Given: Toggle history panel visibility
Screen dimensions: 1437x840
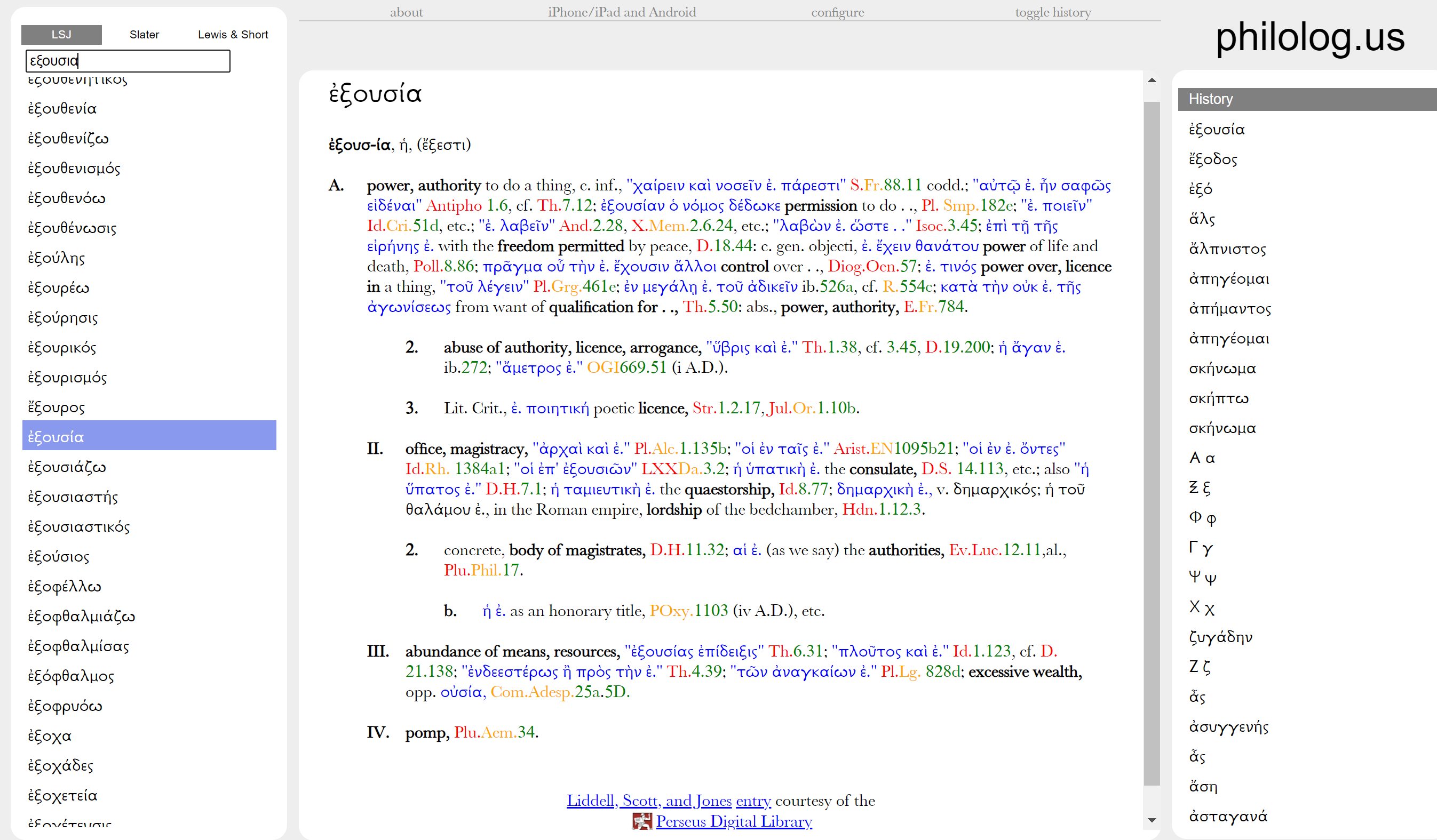Looking at the screenshot, I should coord(1053,12).
